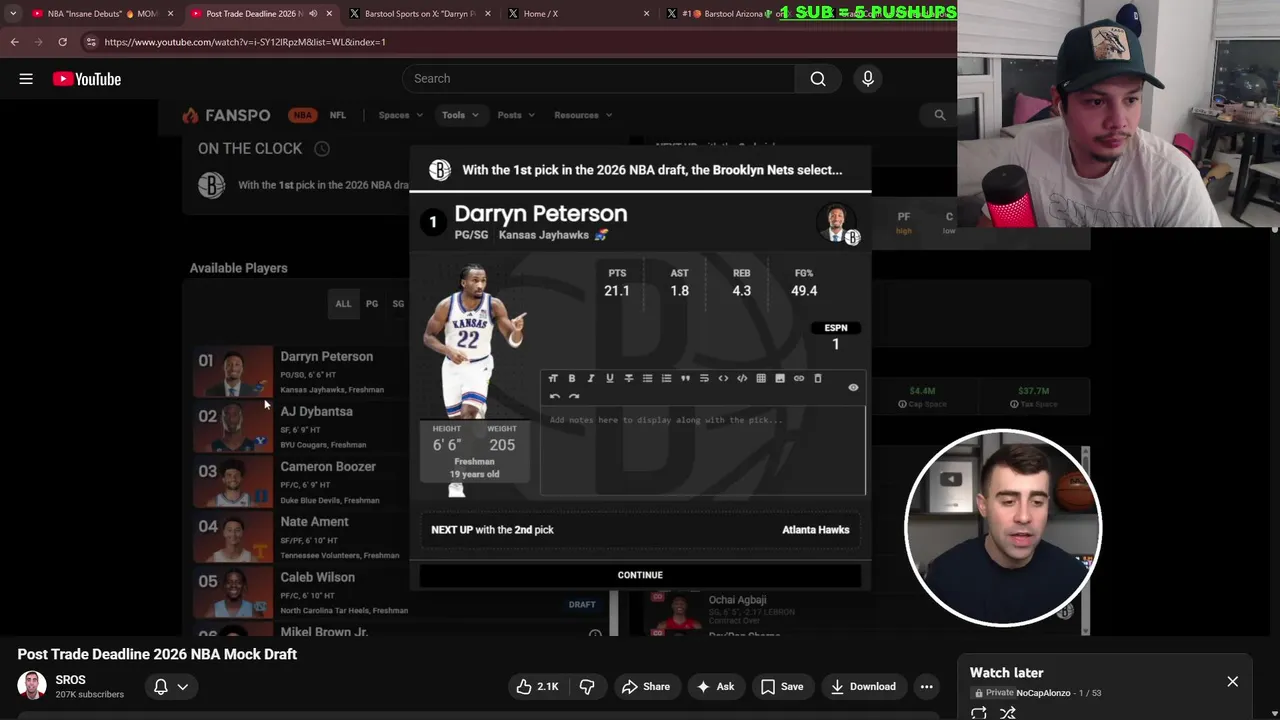Open the notification bell for SROS
The image size is (1280, 720).
coord(160,686)
